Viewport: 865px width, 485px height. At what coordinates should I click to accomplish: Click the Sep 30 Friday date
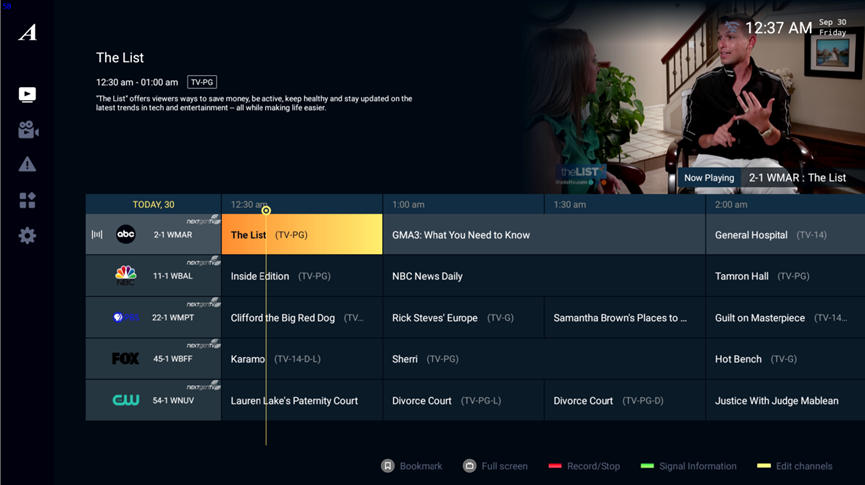point(832,28)
